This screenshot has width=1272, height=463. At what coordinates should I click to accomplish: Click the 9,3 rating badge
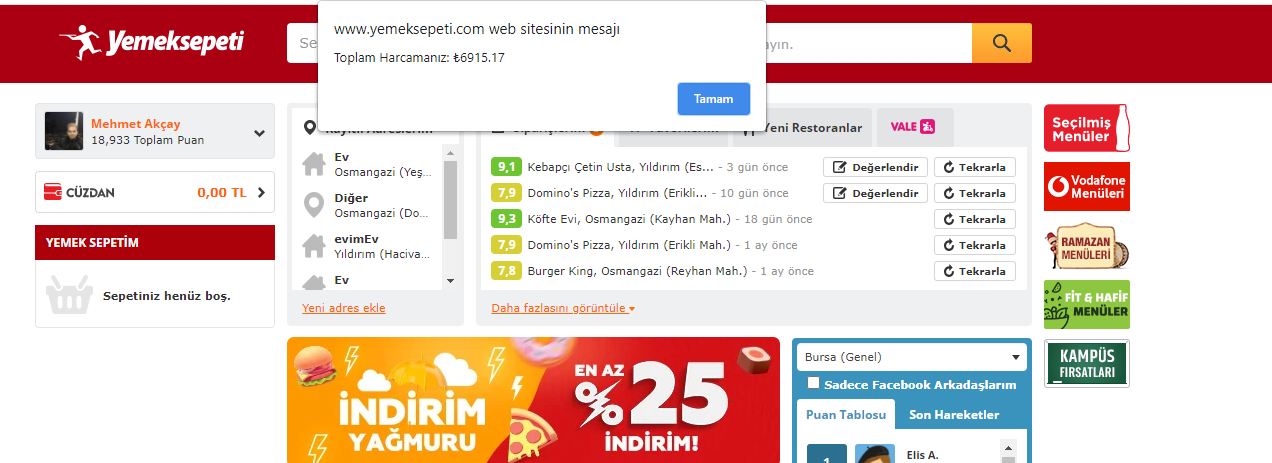pyautogui.click(x=506, y=219)
